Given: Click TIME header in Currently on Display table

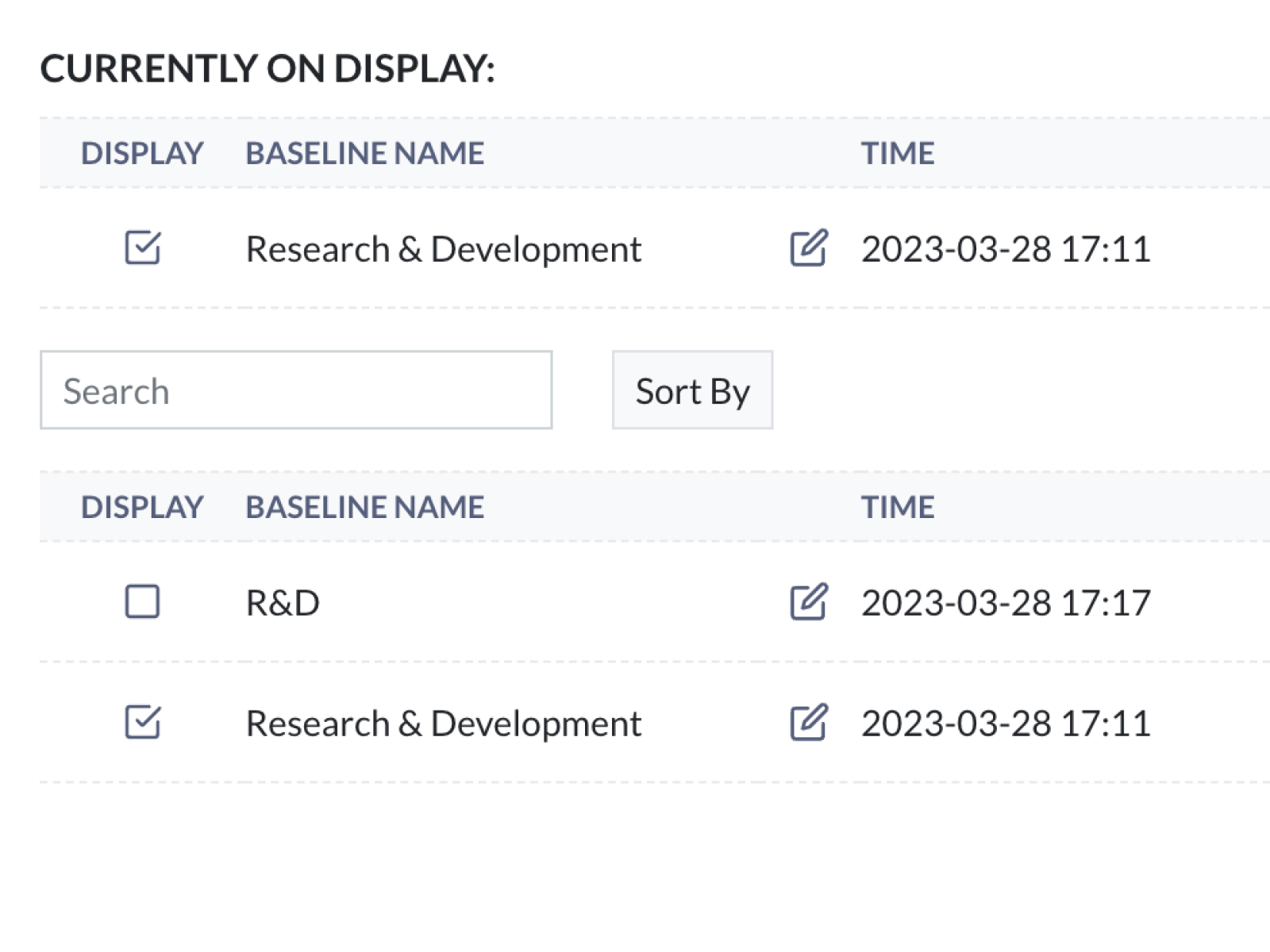Looking at the screenshot, I should [898, 153].
